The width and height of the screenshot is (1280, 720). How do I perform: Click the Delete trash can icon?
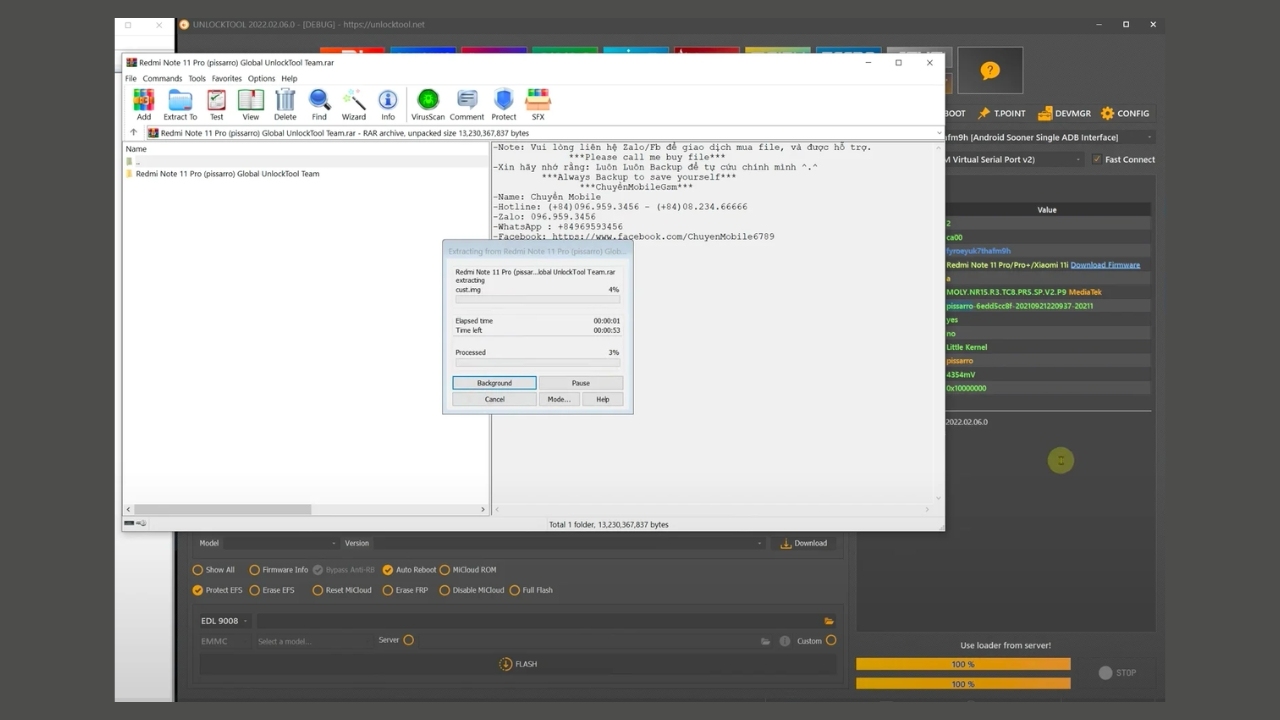285,104
